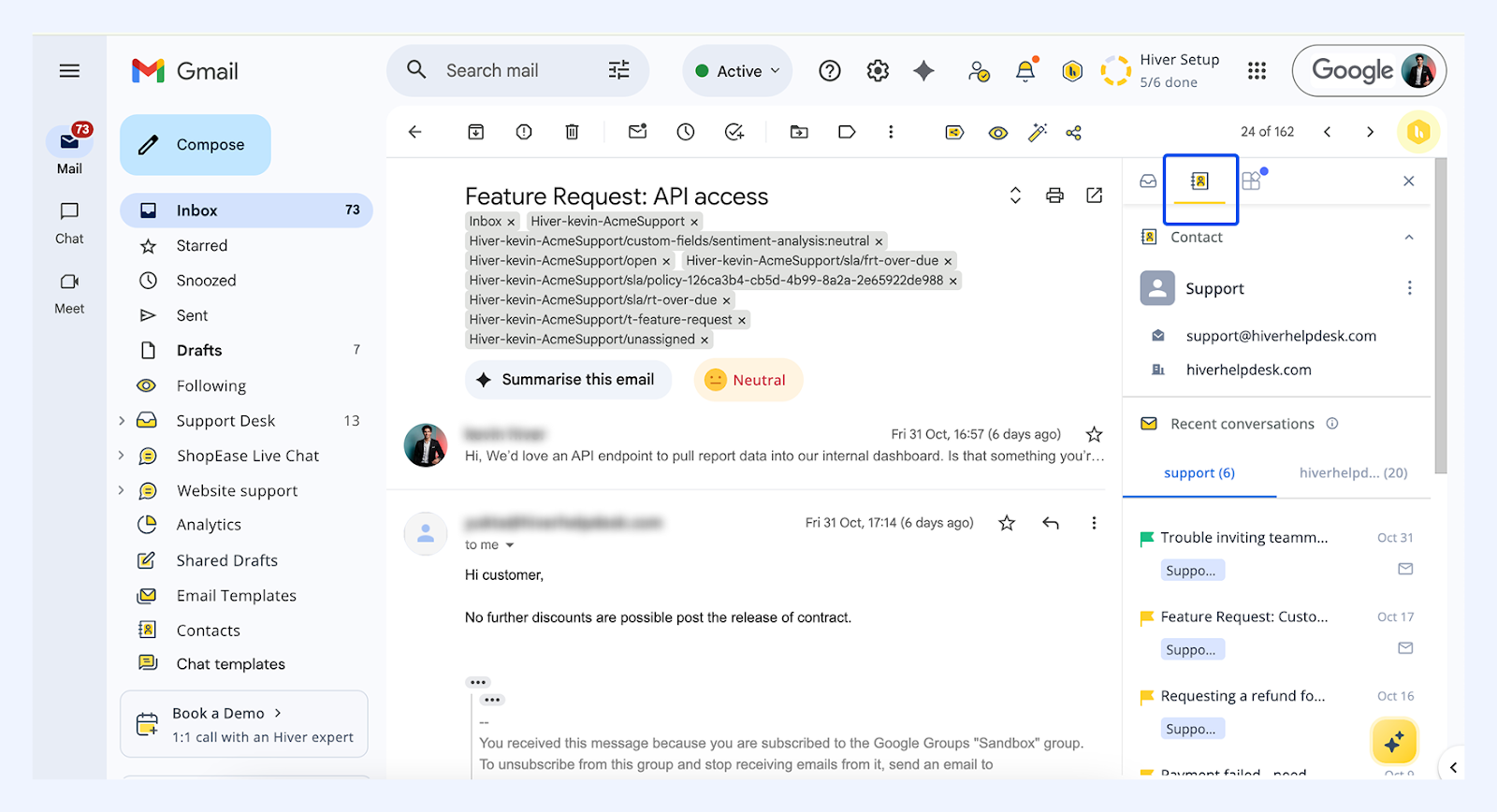Image resolution: width=1497 pixels, height=812 pixels.
Task: Go back to the inbox list
Action: point(415,133)
